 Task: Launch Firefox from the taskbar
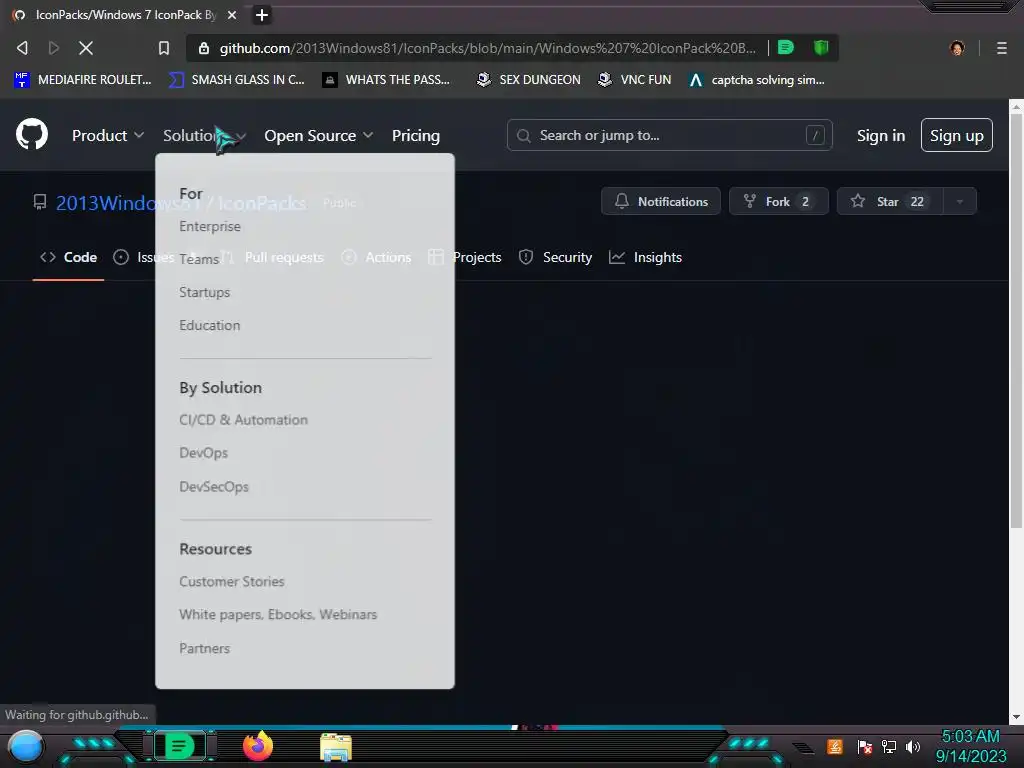tap(258, 746)
